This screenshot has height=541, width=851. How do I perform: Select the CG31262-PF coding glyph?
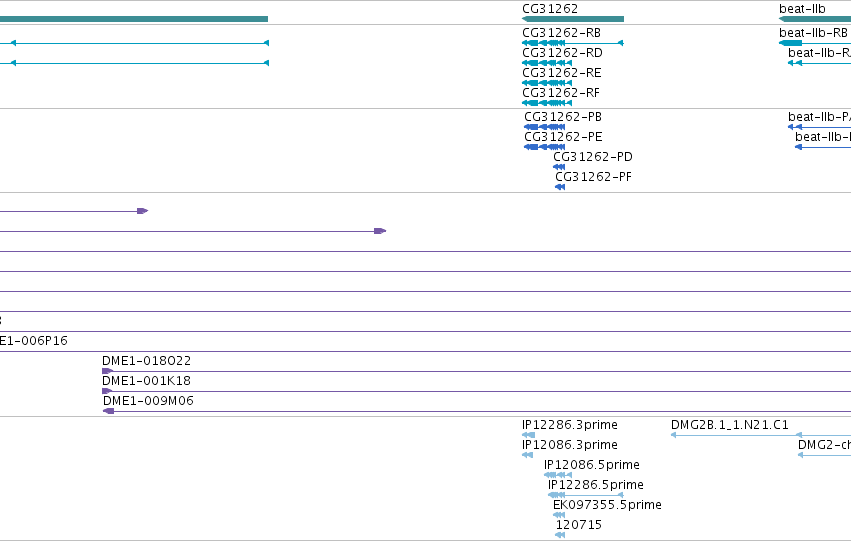click(560, 187)
